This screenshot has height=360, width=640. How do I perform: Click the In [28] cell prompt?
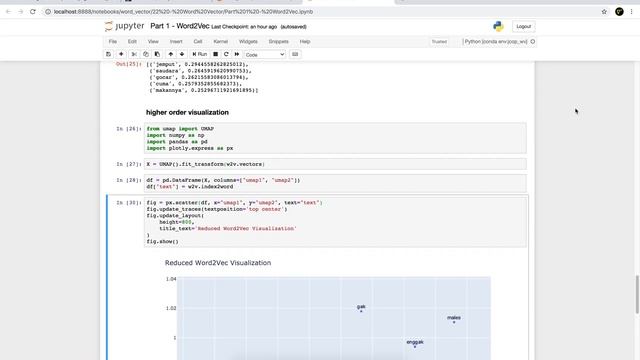click(129, 180)
